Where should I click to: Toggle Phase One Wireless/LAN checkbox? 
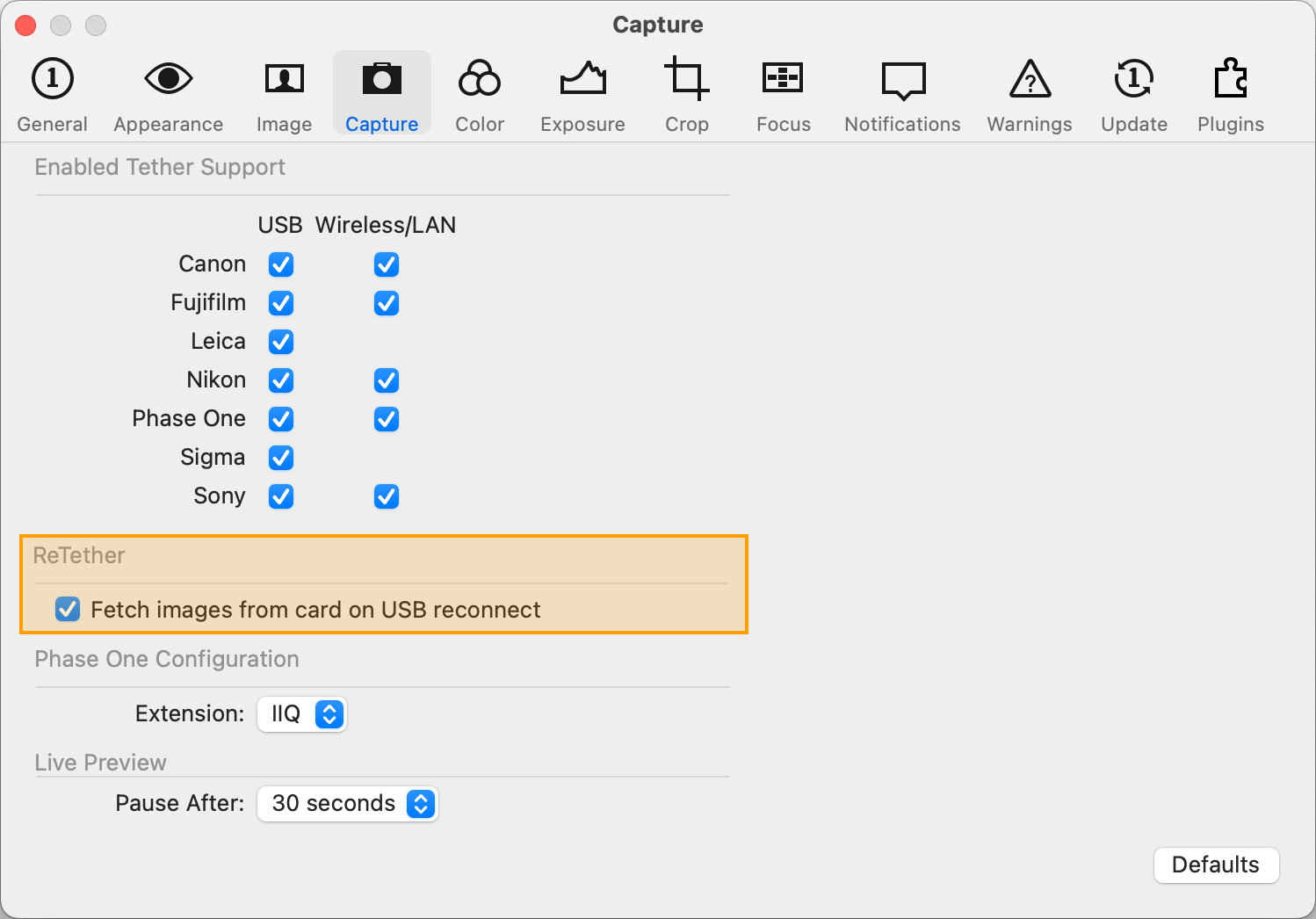387,419
